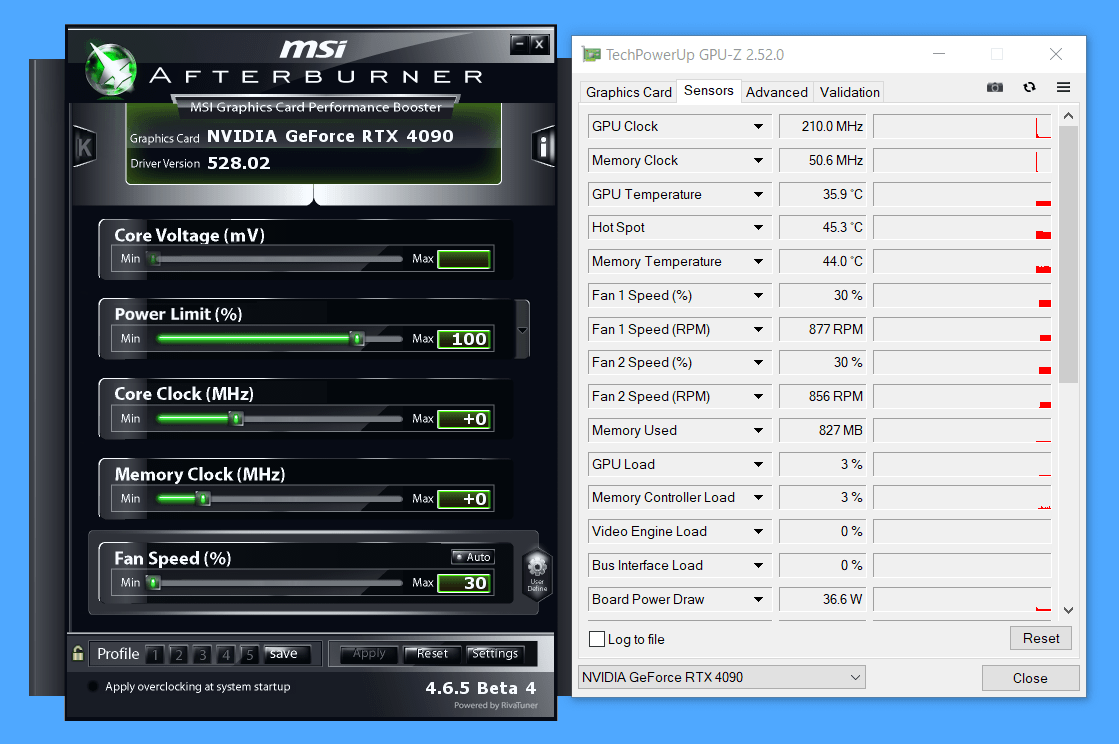The height and width of the screenshot is (744, 1119).
Task: Click the 36.6 W Board Power Draw value
Action: (x=822, y=599)
